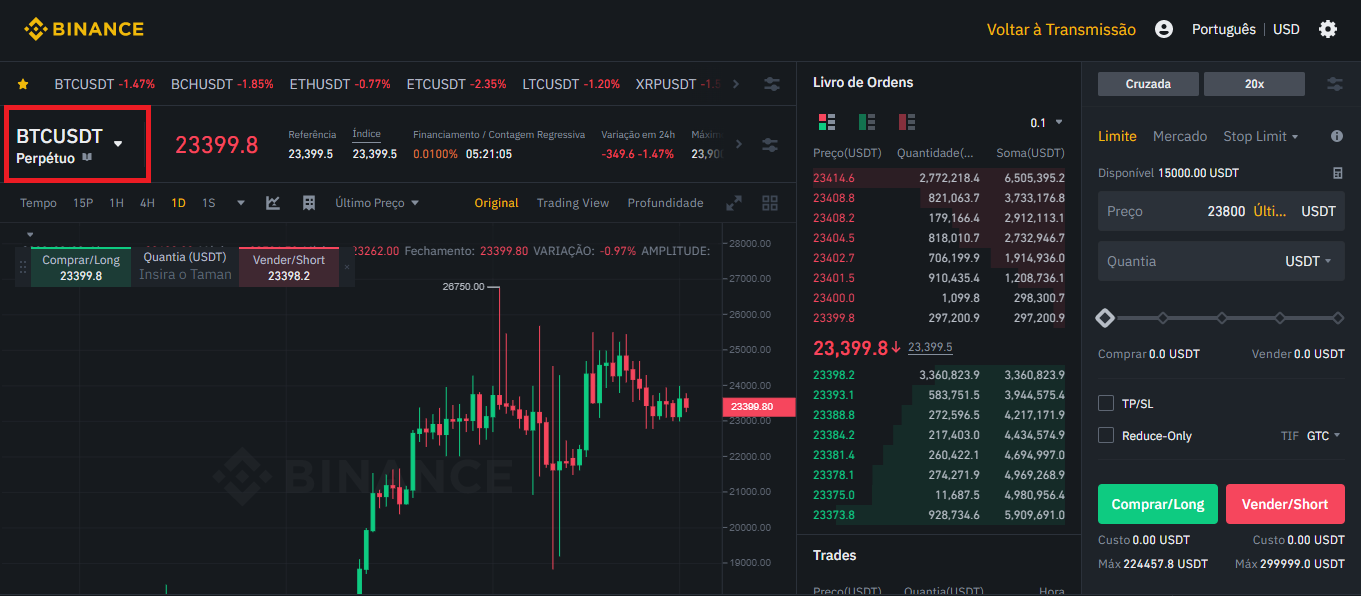The image size is (1361, 596).
Task: Click the ticker list right arrow
Action: point(736,84)
